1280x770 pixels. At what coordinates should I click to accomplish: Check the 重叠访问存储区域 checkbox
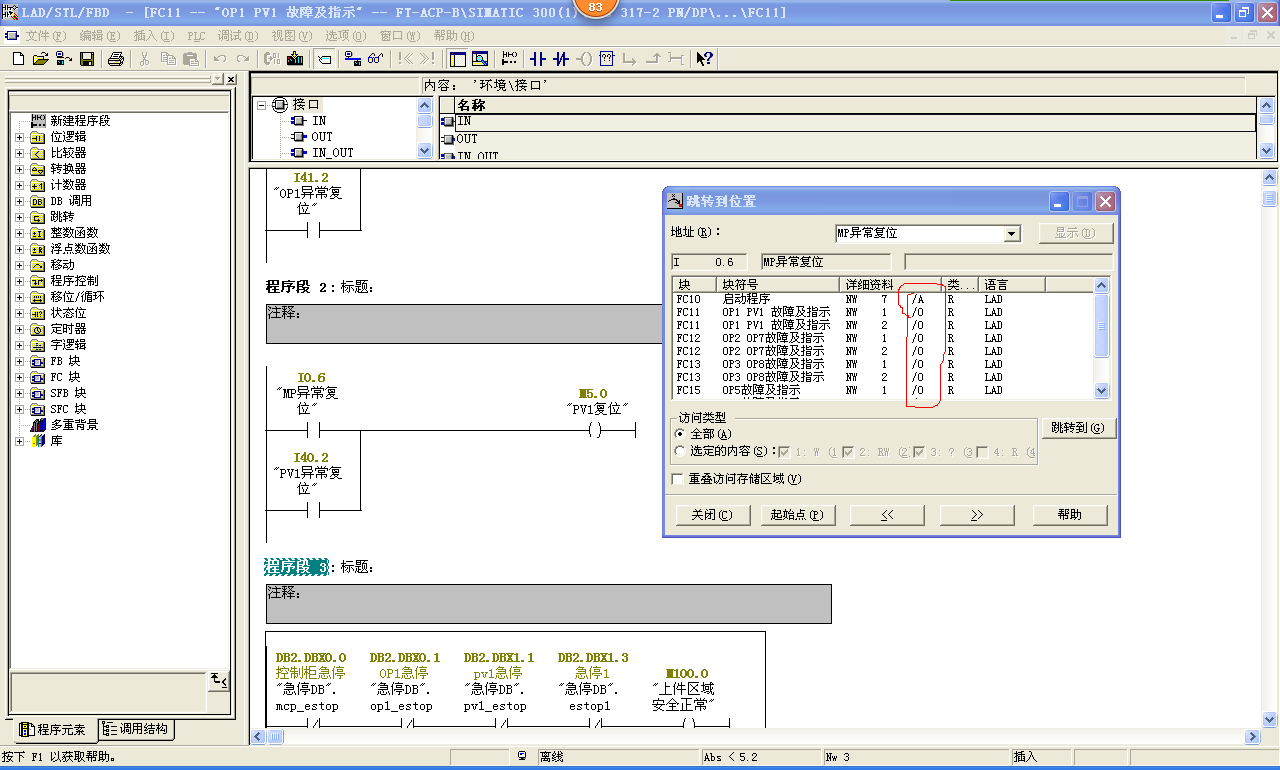(679, 479)
